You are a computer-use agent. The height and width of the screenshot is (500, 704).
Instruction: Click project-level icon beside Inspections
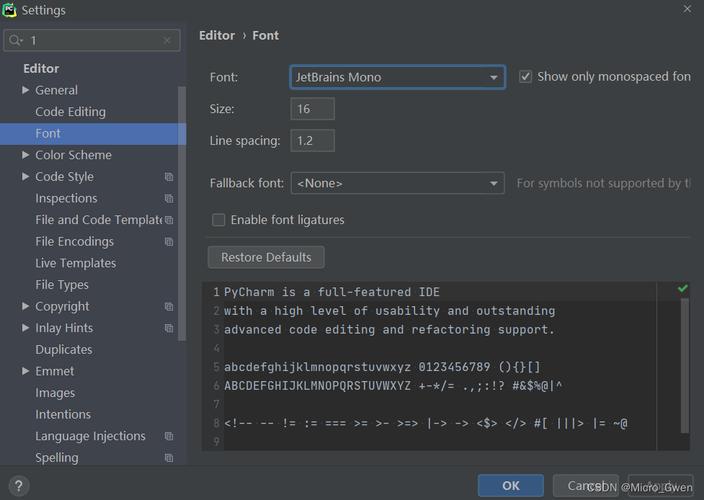(x=169, y=199)
